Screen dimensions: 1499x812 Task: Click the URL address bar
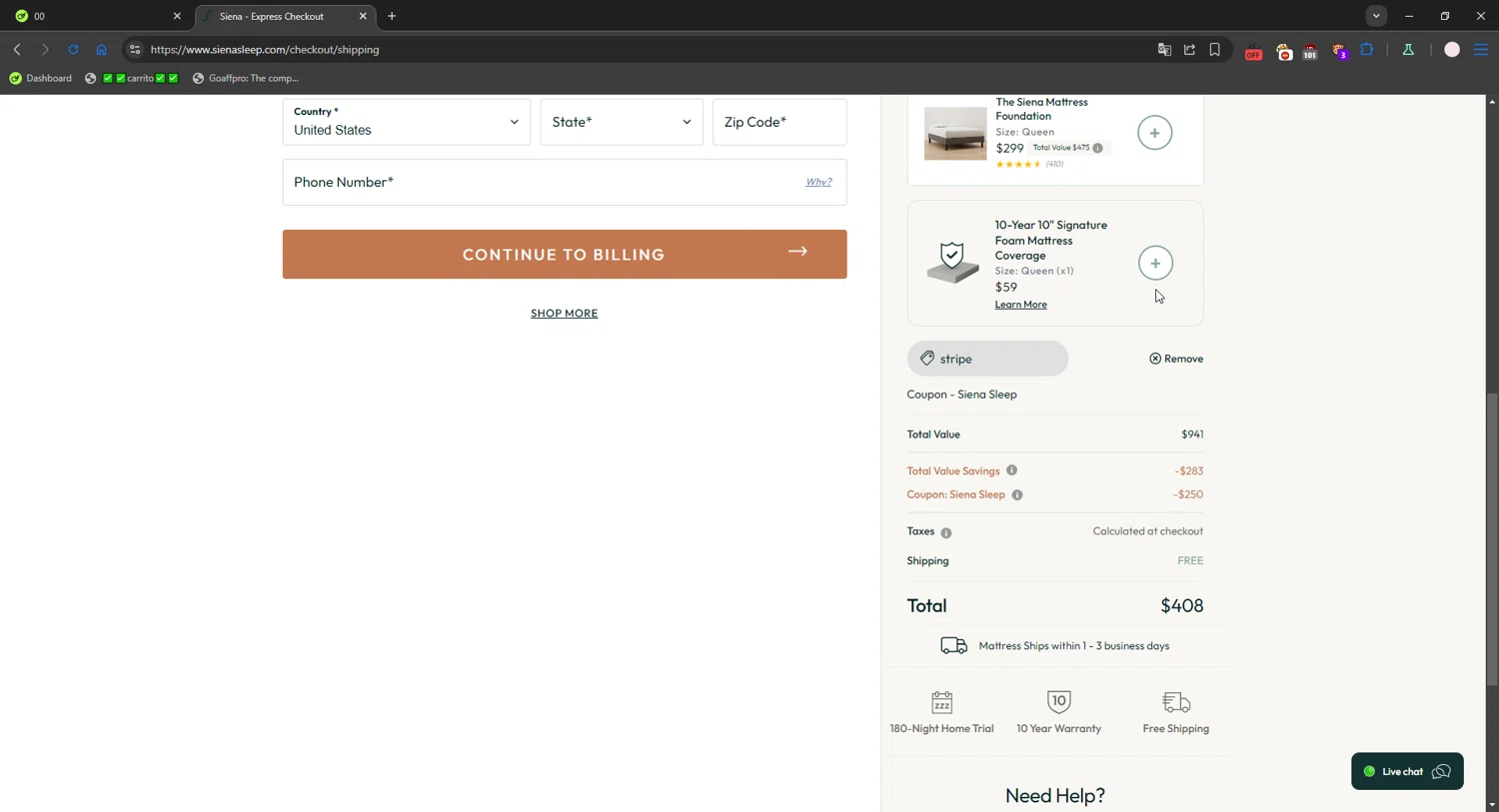tap(640, 49)
